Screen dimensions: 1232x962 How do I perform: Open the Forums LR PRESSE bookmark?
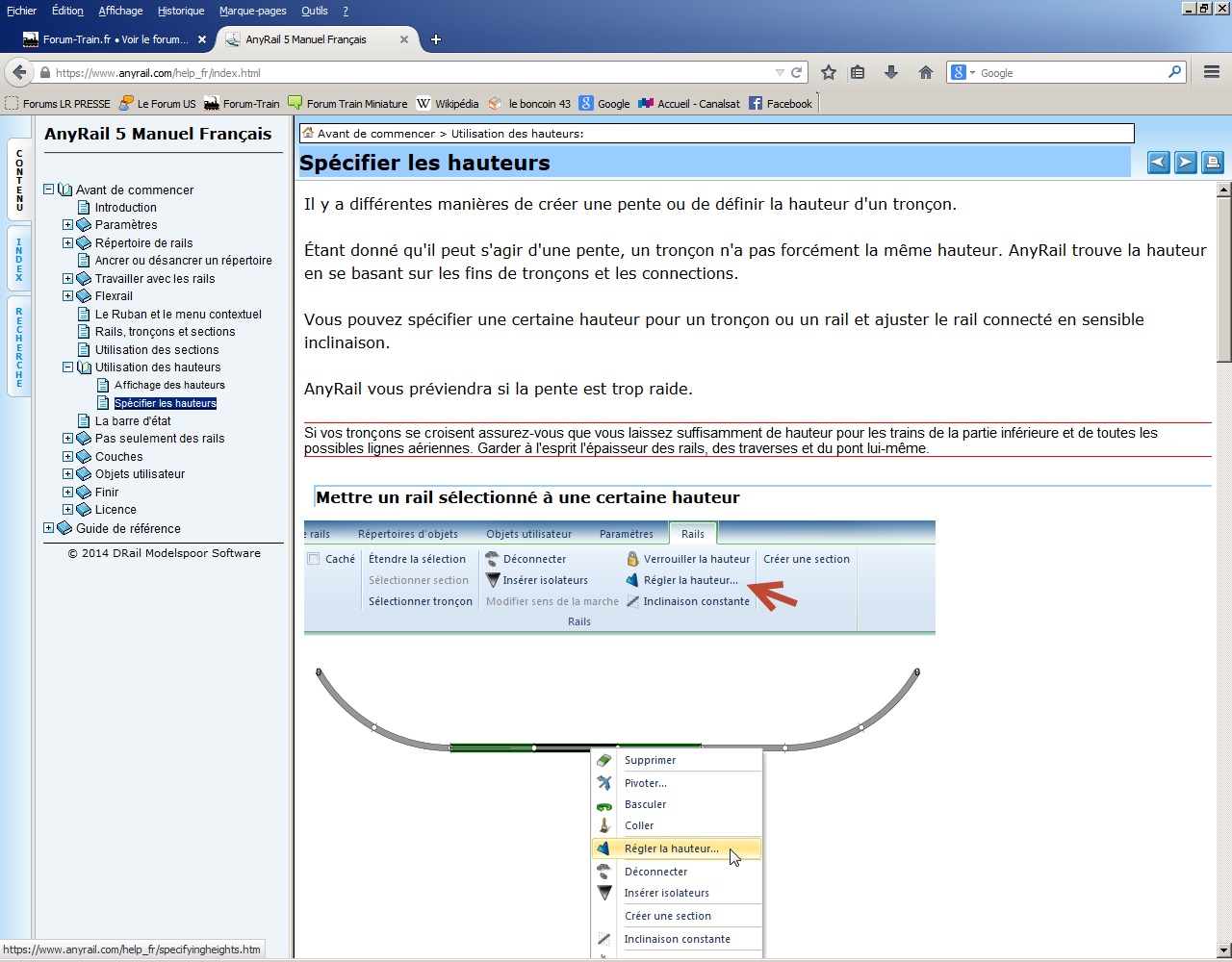click(58, 104)
